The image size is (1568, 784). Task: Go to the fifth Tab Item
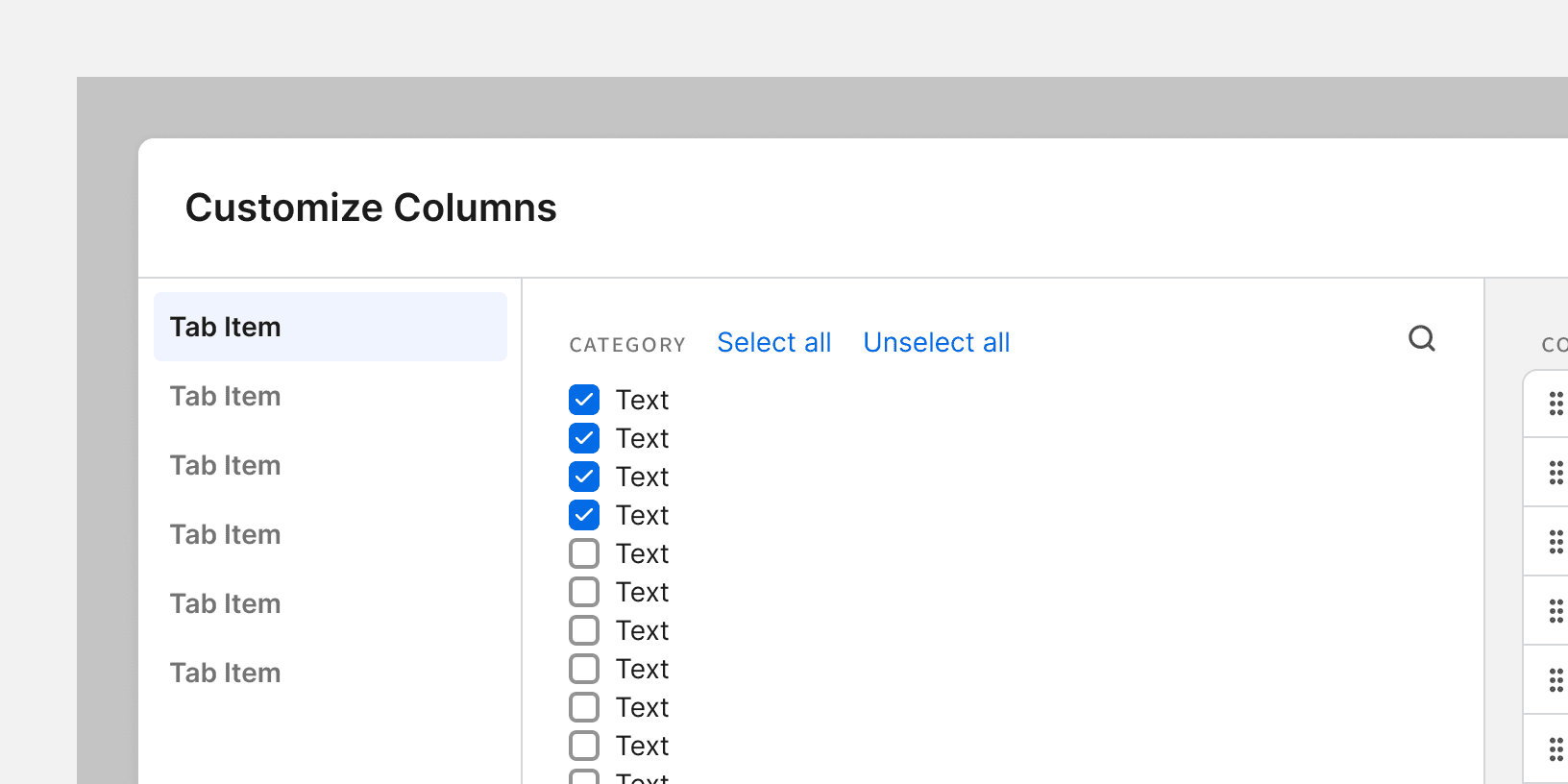[226, 603]
